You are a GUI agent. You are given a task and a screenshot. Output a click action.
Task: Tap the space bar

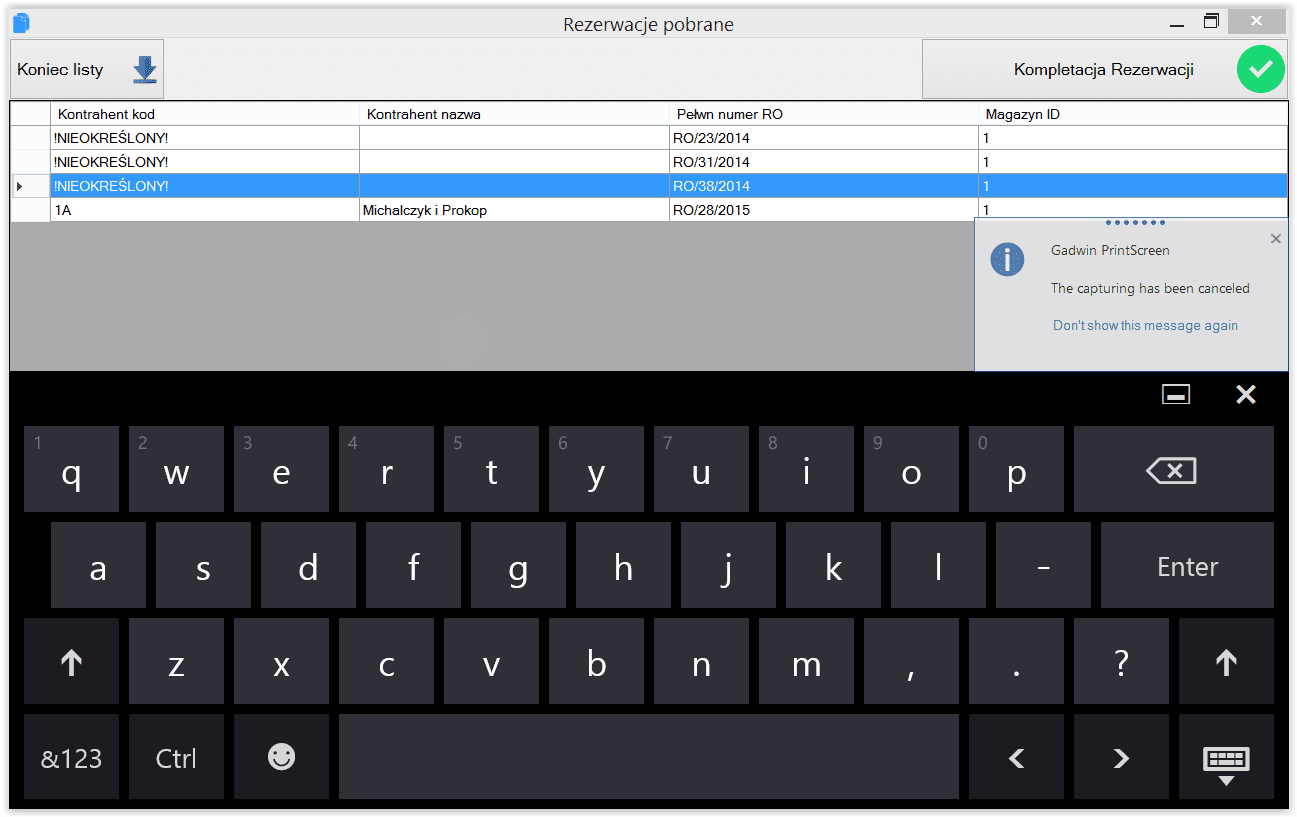[x=649, y=757]
